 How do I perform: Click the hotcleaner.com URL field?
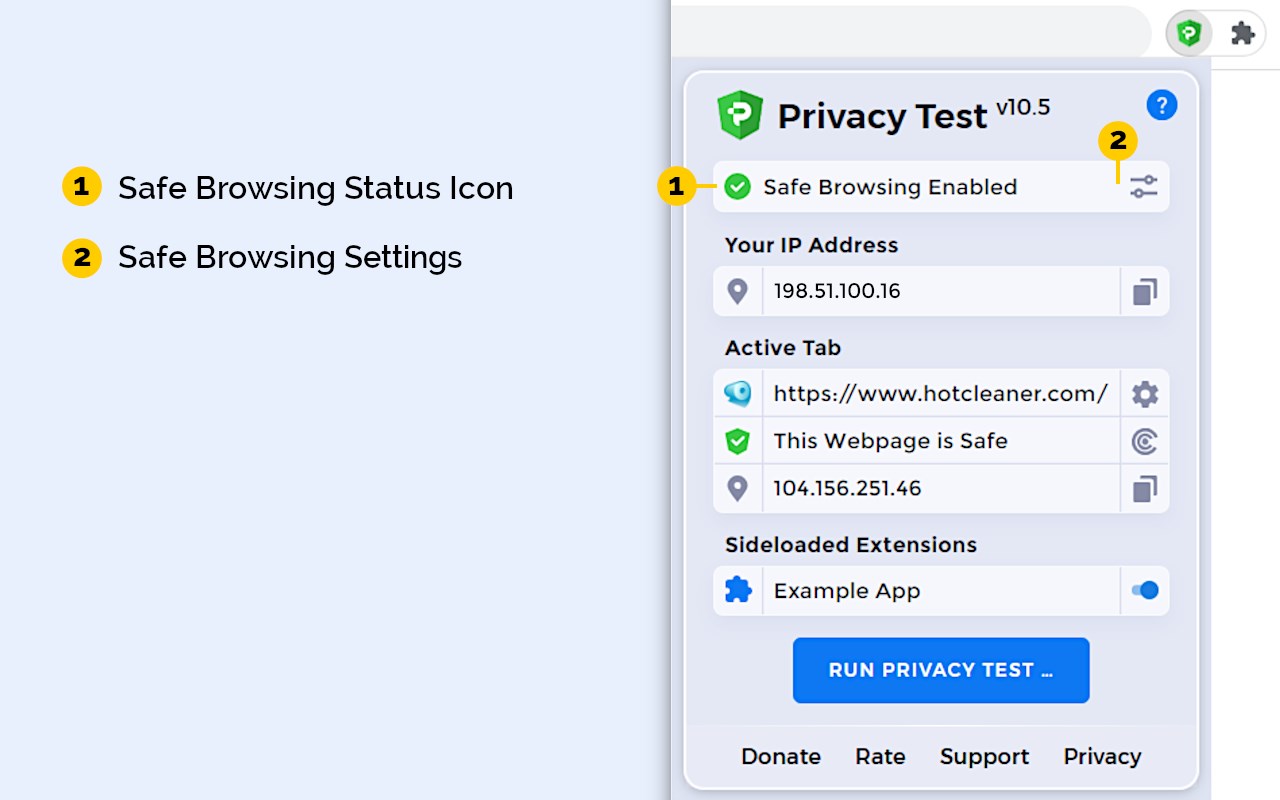pyautogui.click(x=940, y=394)
